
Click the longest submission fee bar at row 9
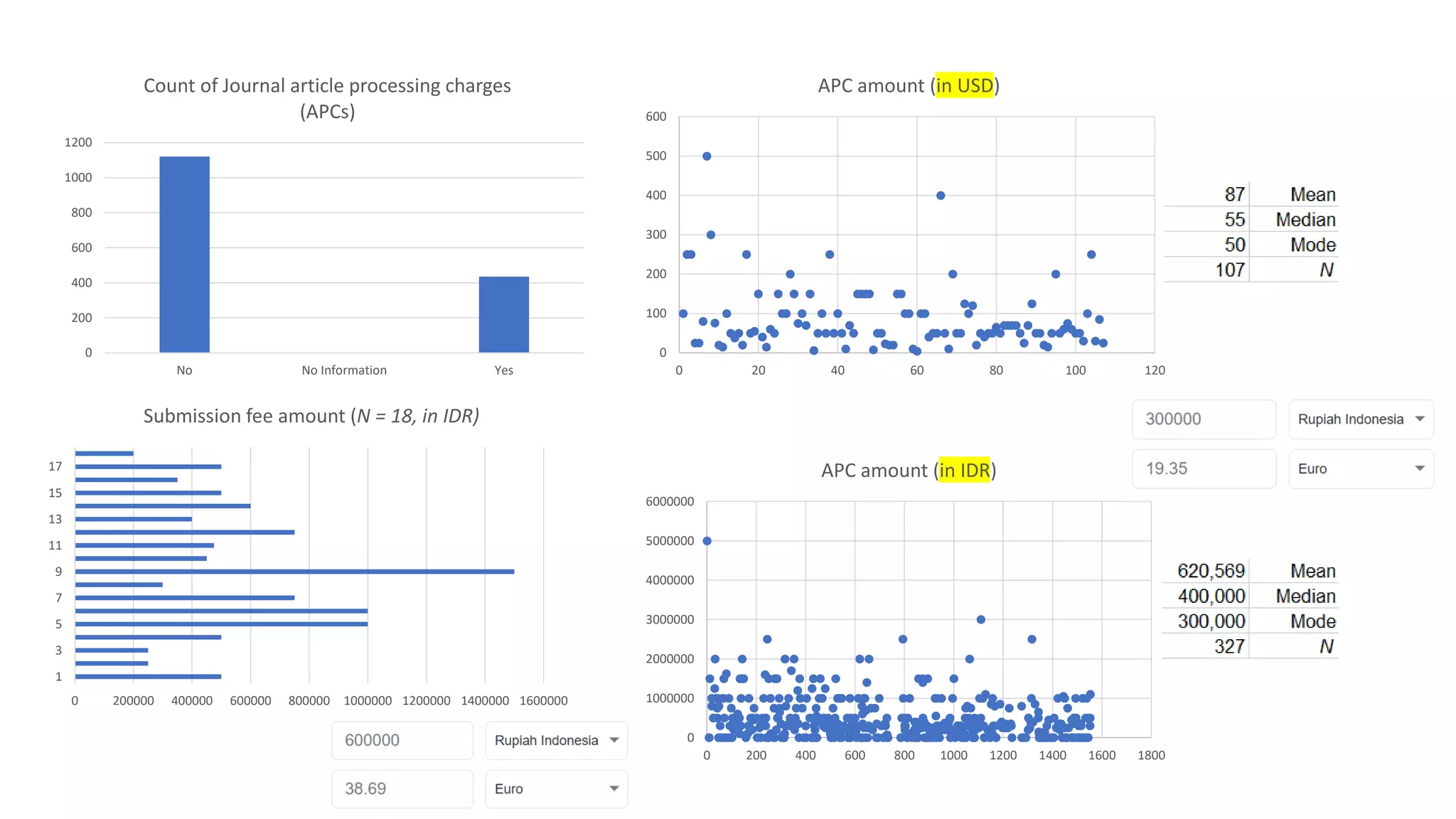coord(294,572)
